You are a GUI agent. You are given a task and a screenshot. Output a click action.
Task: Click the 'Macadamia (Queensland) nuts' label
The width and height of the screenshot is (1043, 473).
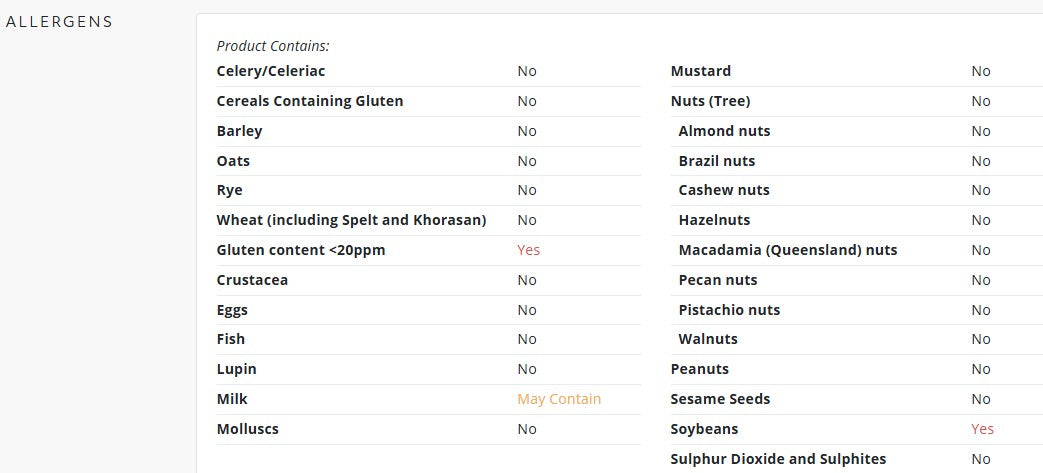pyautogui.click(x=787, y=250)
